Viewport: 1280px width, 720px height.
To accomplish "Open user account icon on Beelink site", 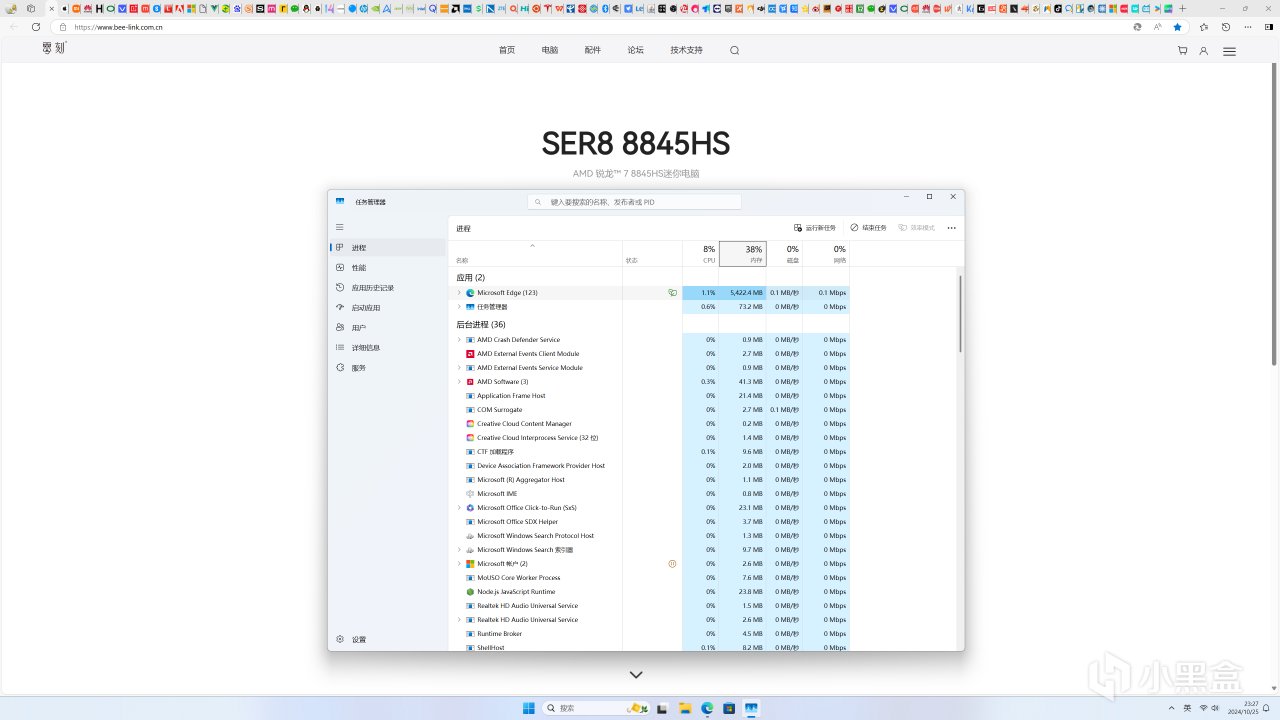I will tap(1204, 50).
